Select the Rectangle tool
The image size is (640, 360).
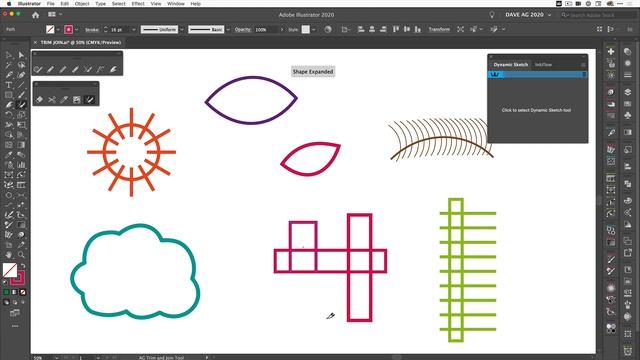point(9,95)
